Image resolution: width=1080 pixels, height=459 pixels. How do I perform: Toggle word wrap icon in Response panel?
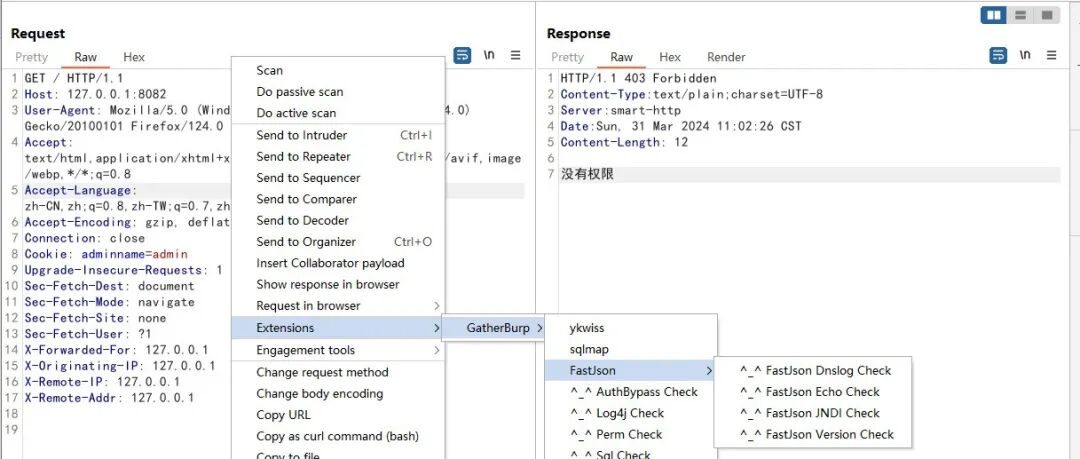998,56
